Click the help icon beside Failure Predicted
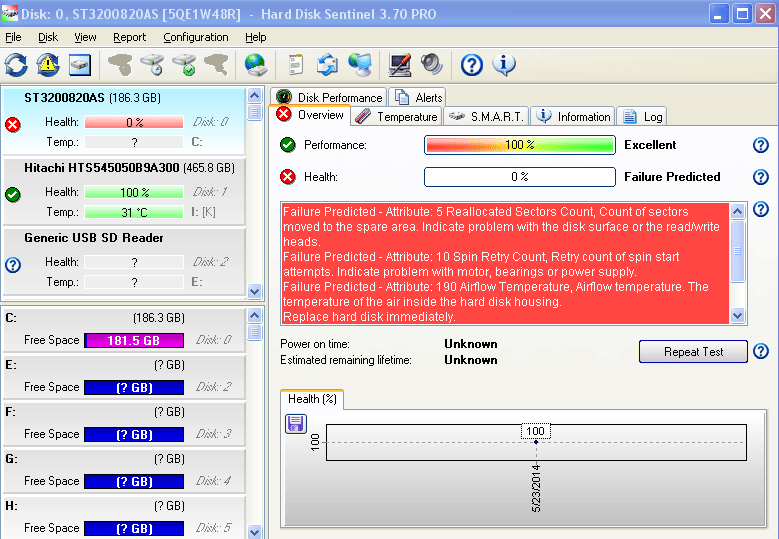 click(x=761, y=177)
